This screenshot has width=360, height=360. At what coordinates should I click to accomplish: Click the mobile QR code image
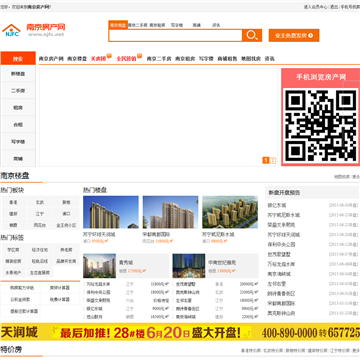[320, 125]
